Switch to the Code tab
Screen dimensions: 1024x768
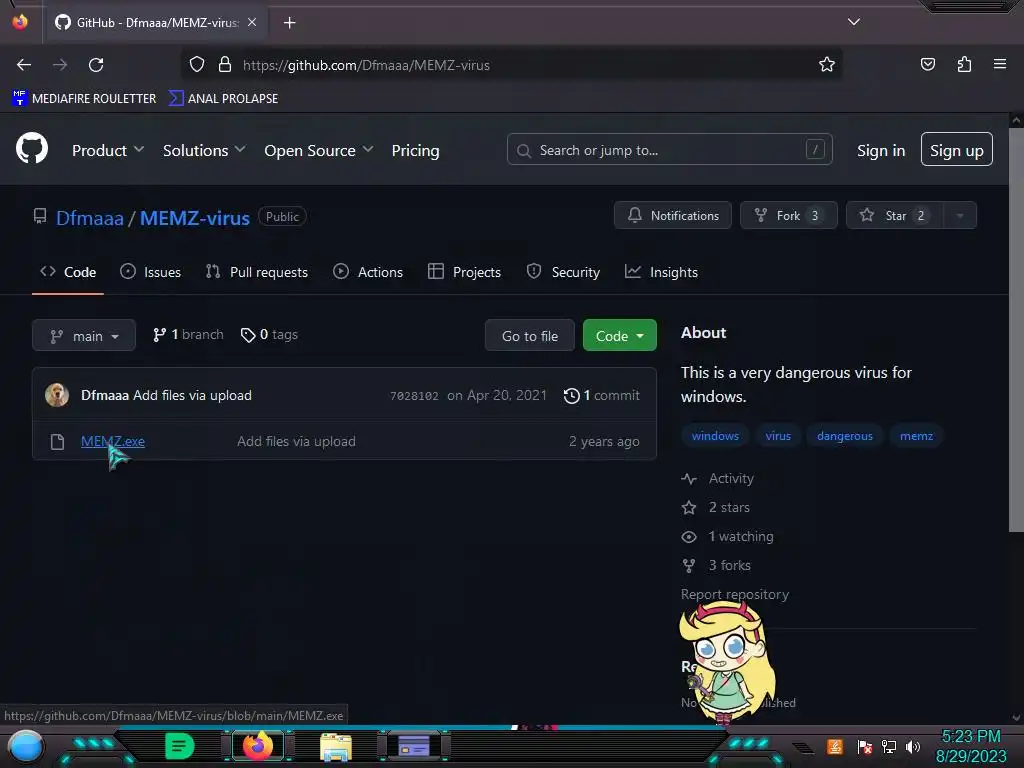(68, 272)
